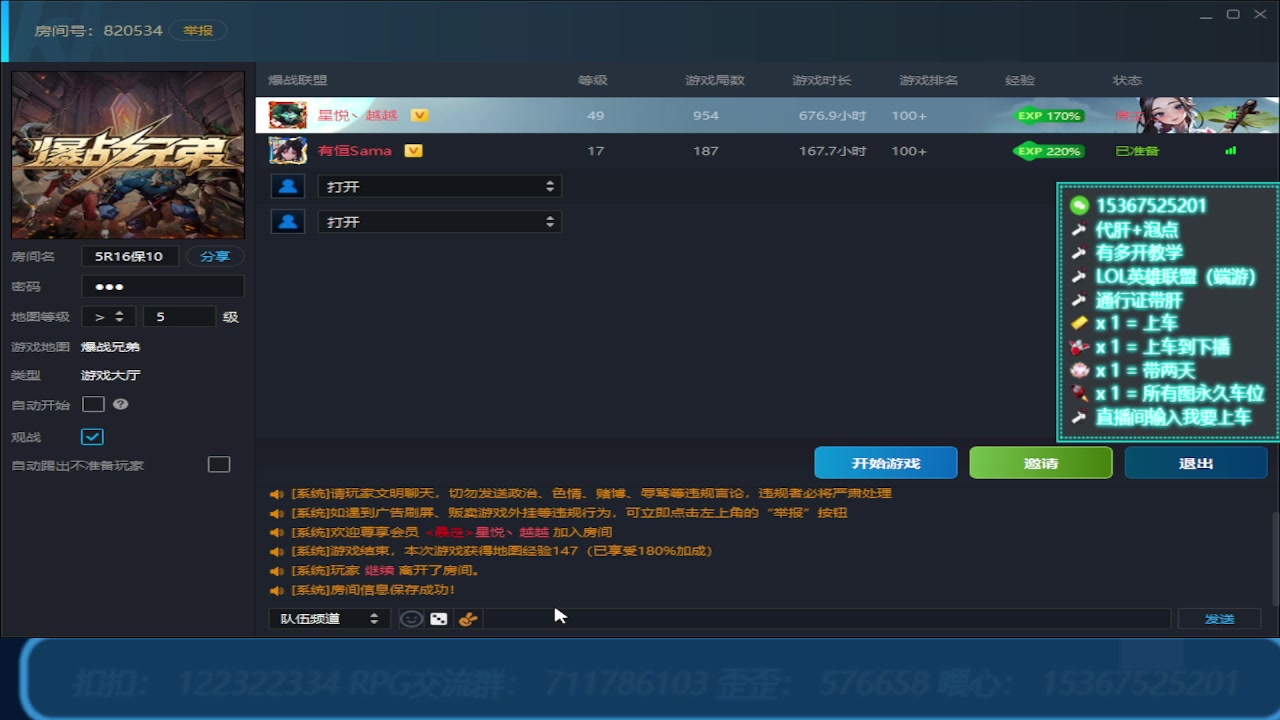
Task: Click the 状态 column header
Action: click(x=1127, y=80)
